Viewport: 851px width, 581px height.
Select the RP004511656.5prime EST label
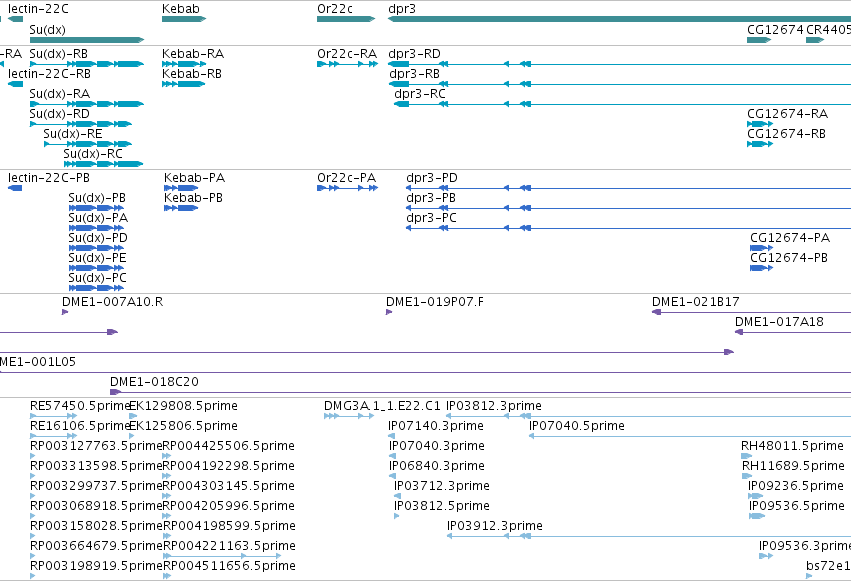click(230, 567)
